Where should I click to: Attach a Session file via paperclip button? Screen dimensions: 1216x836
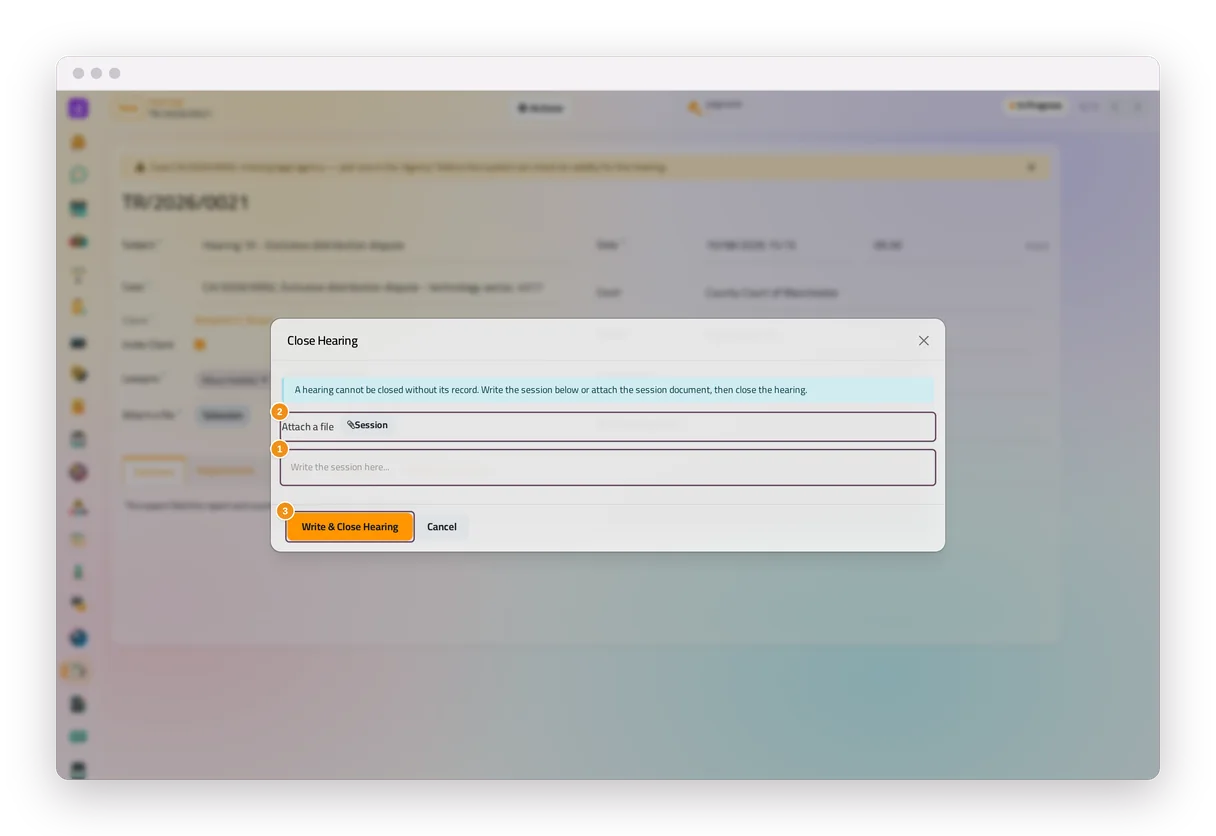368,425
